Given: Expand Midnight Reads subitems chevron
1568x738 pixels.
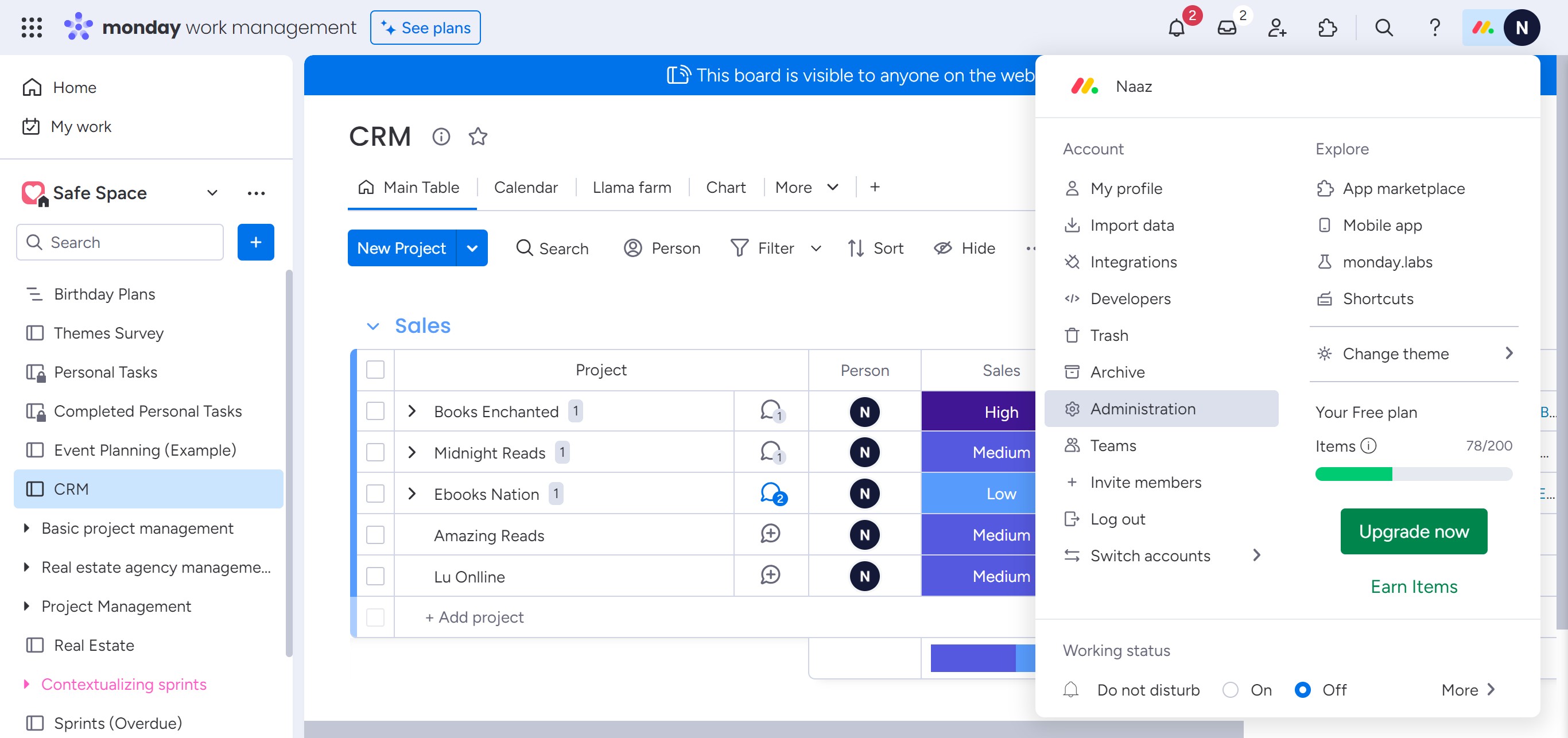Looking at the screenshot, I should (412, 452).
